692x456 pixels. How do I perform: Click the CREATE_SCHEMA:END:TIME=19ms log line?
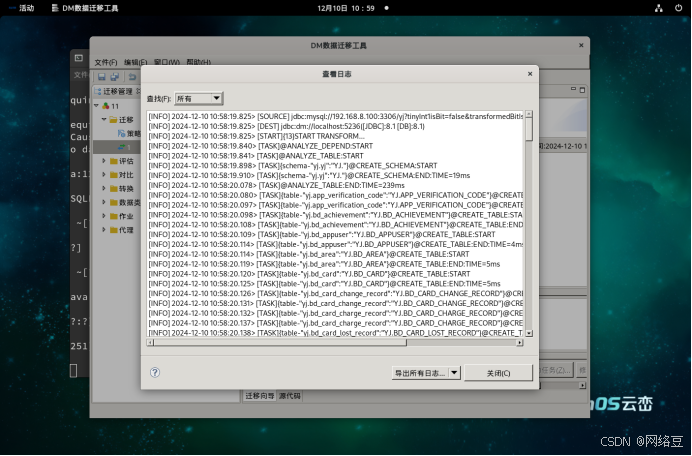(309, 175)
